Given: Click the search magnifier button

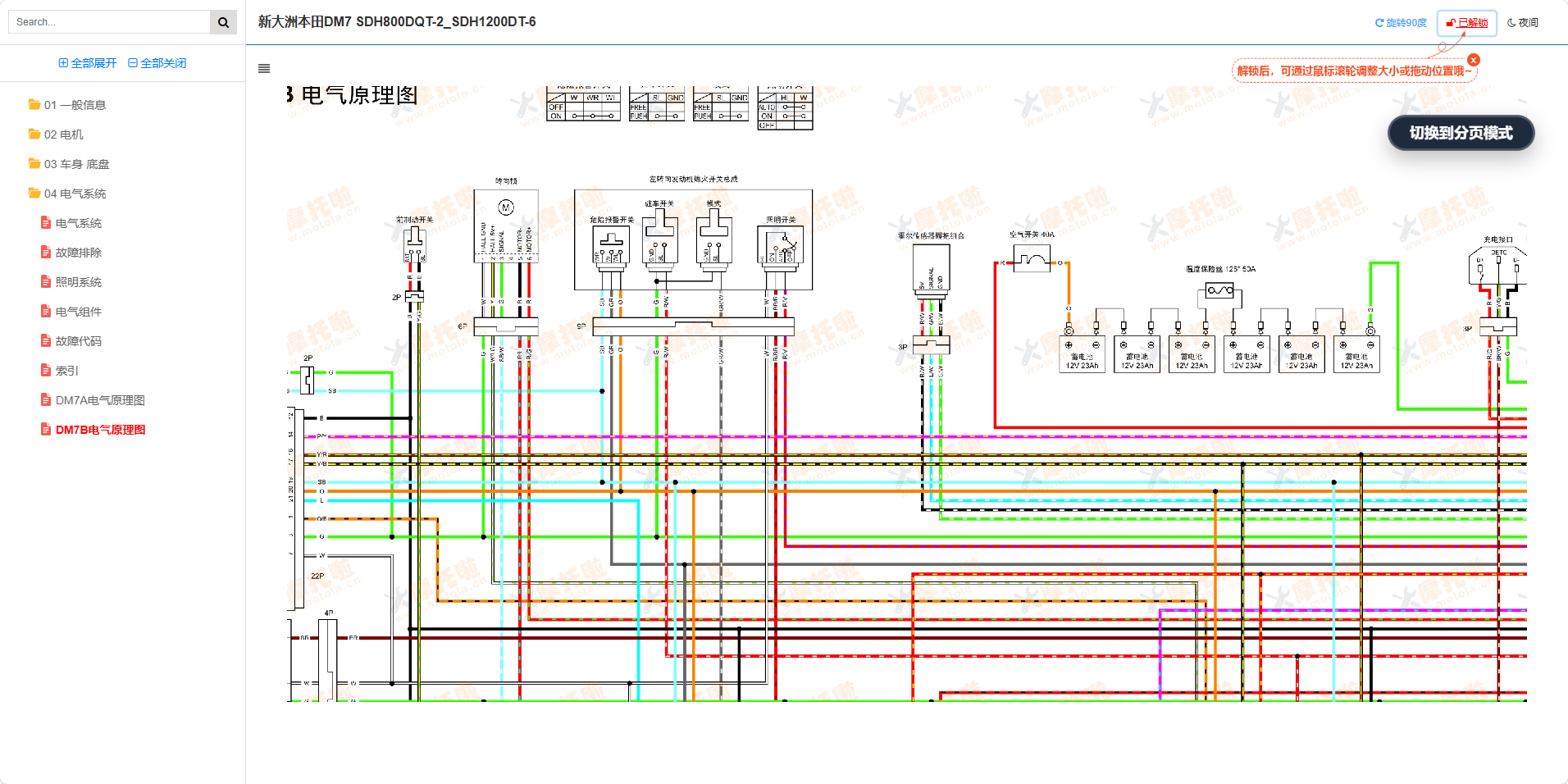Looking at the screenshot, I should (x=223, y=22).
